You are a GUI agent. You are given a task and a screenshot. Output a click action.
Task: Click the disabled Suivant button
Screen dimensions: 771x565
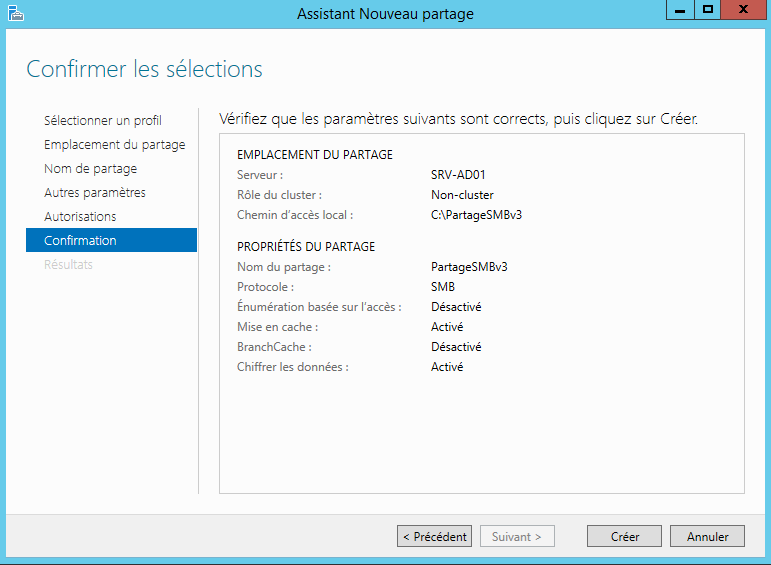click(x=517, y=537)
